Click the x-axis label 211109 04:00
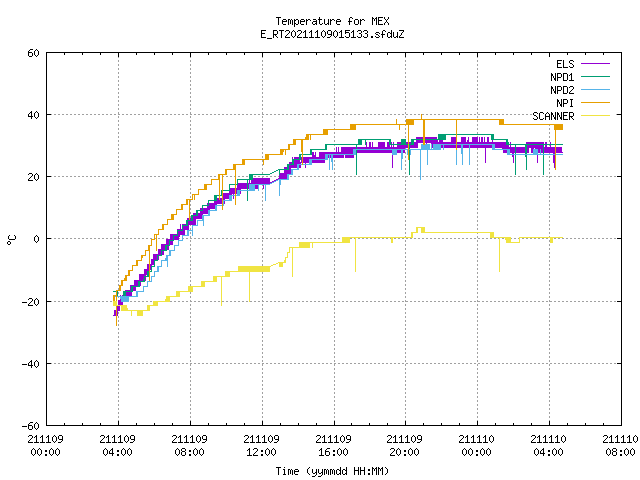The image size is (640, 480). pyautogui.click(x=118, y=446)
